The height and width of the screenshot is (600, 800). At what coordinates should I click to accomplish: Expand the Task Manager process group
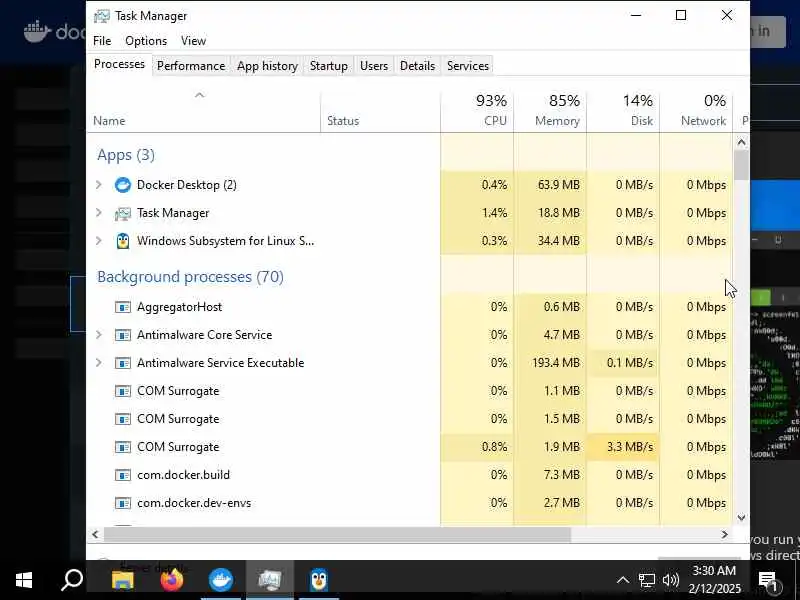coord(99,213)
